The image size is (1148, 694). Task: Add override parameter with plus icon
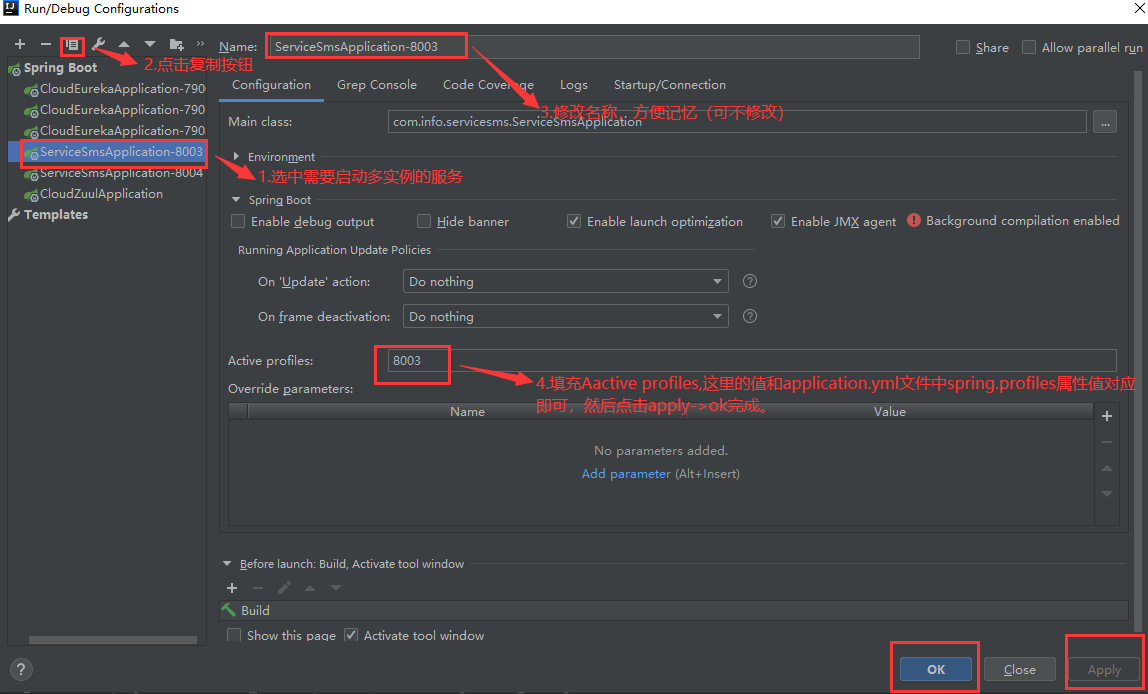(x=1107, y=416)
